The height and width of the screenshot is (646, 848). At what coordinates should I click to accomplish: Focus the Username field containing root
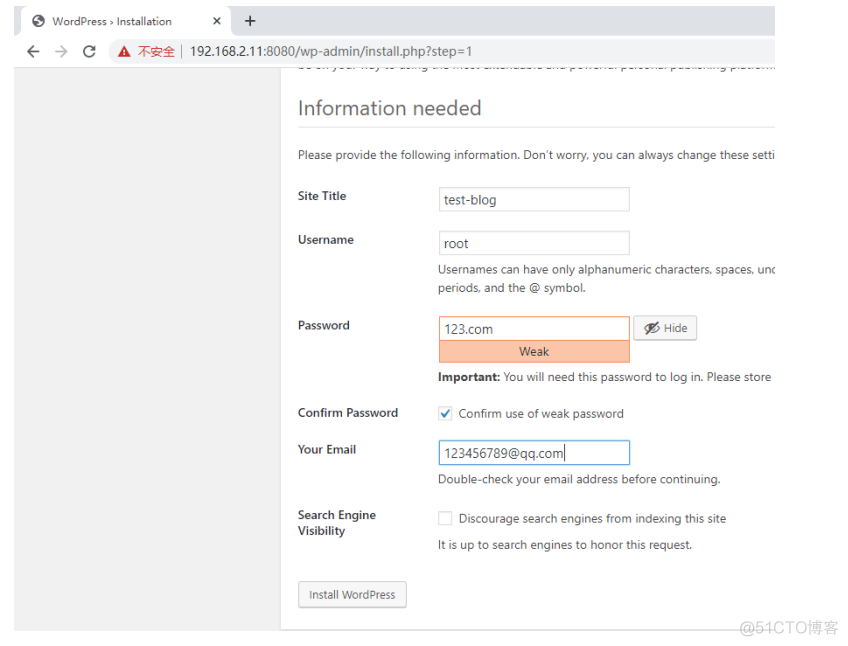tap(534, 243)
